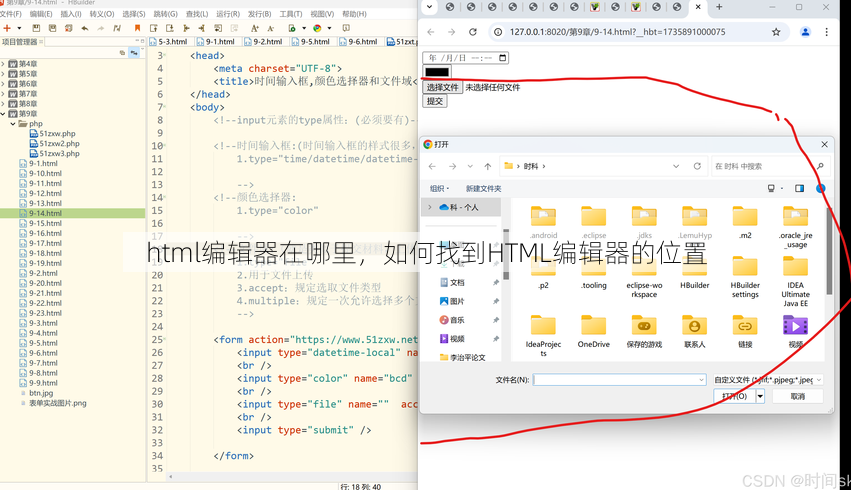Viewport: 851px width, 490px height.
Task: Open the dropdown arrow beside the New plus icon
Action: point(20,28)
